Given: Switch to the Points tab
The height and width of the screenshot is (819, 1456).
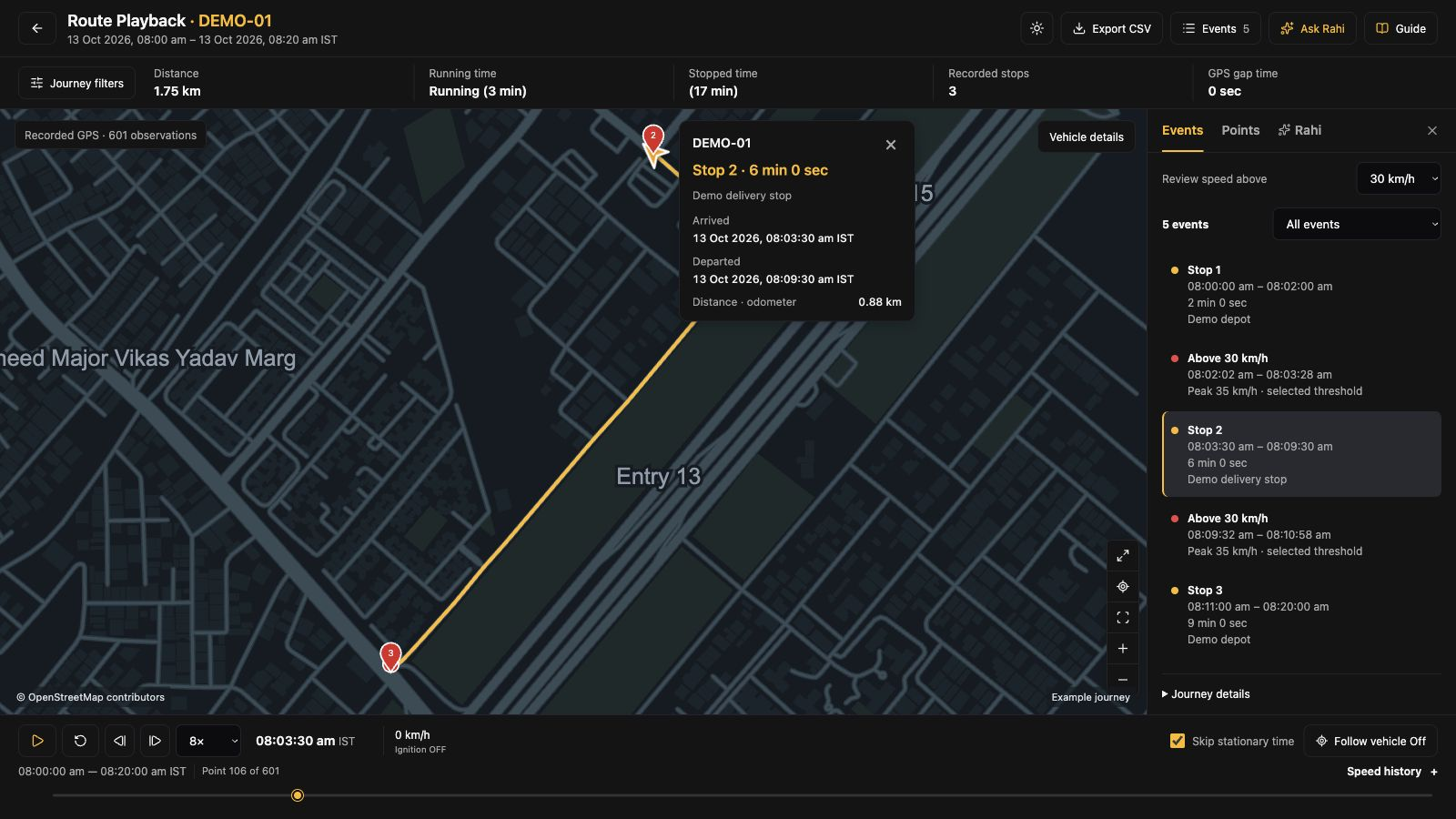Looking at the screenshot, I should [1240, 130].
